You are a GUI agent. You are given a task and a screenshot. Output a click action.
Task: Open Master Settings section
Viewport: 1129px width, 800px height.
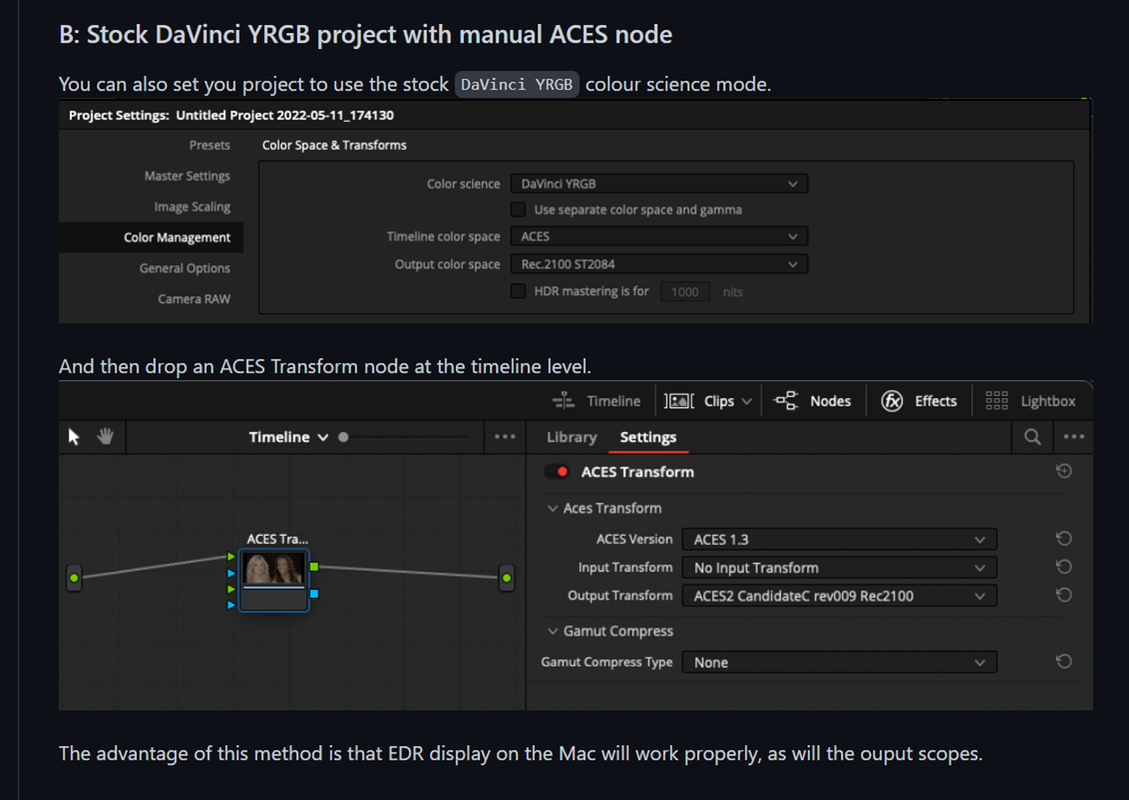click(x=187, y=176)
